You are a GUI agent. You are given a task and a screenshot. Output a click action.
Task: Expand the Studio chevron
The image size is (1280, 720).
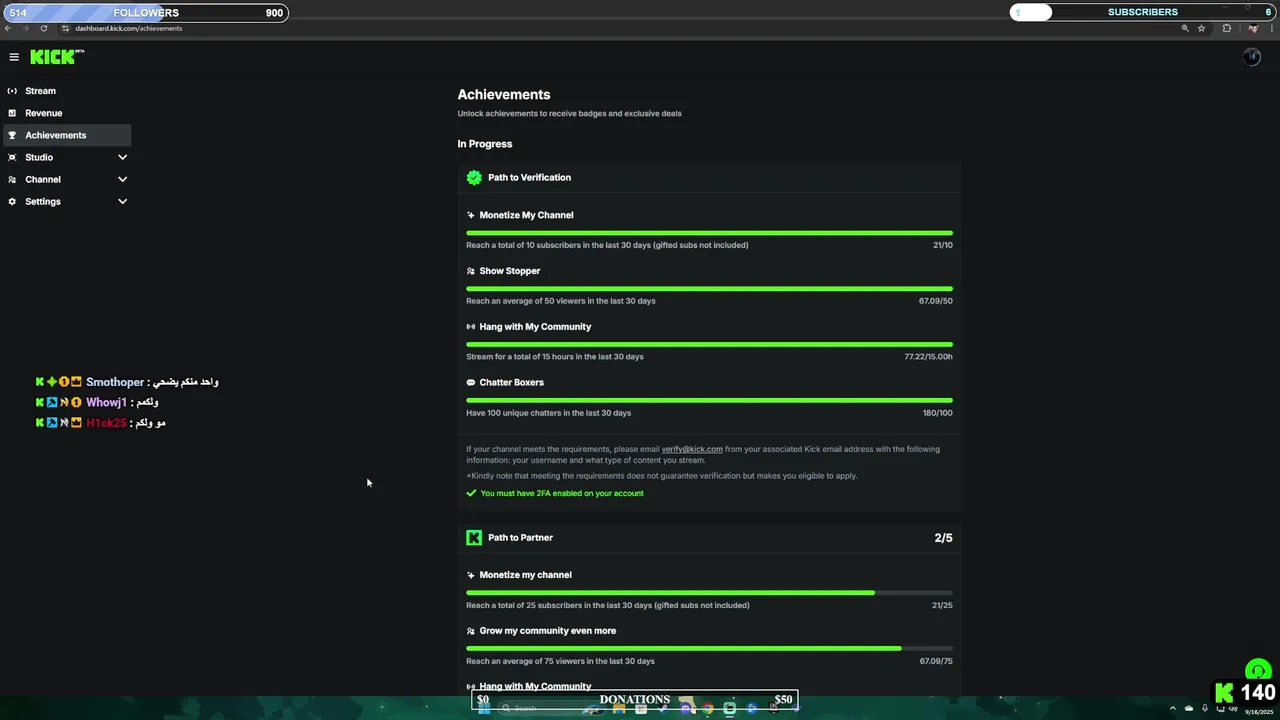click(x=122, y=157)
